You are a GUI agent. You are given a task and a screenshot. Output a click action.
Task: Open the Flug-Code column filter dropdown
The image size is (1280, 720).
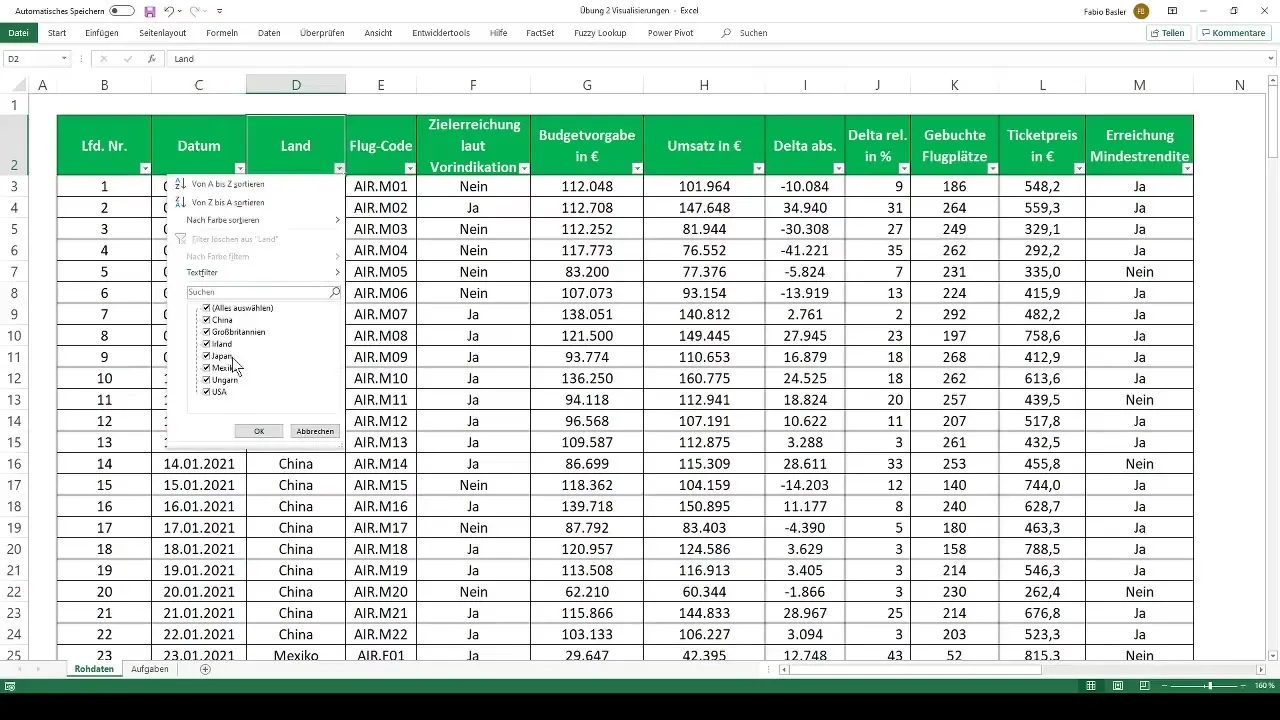[x=409, y=168]
